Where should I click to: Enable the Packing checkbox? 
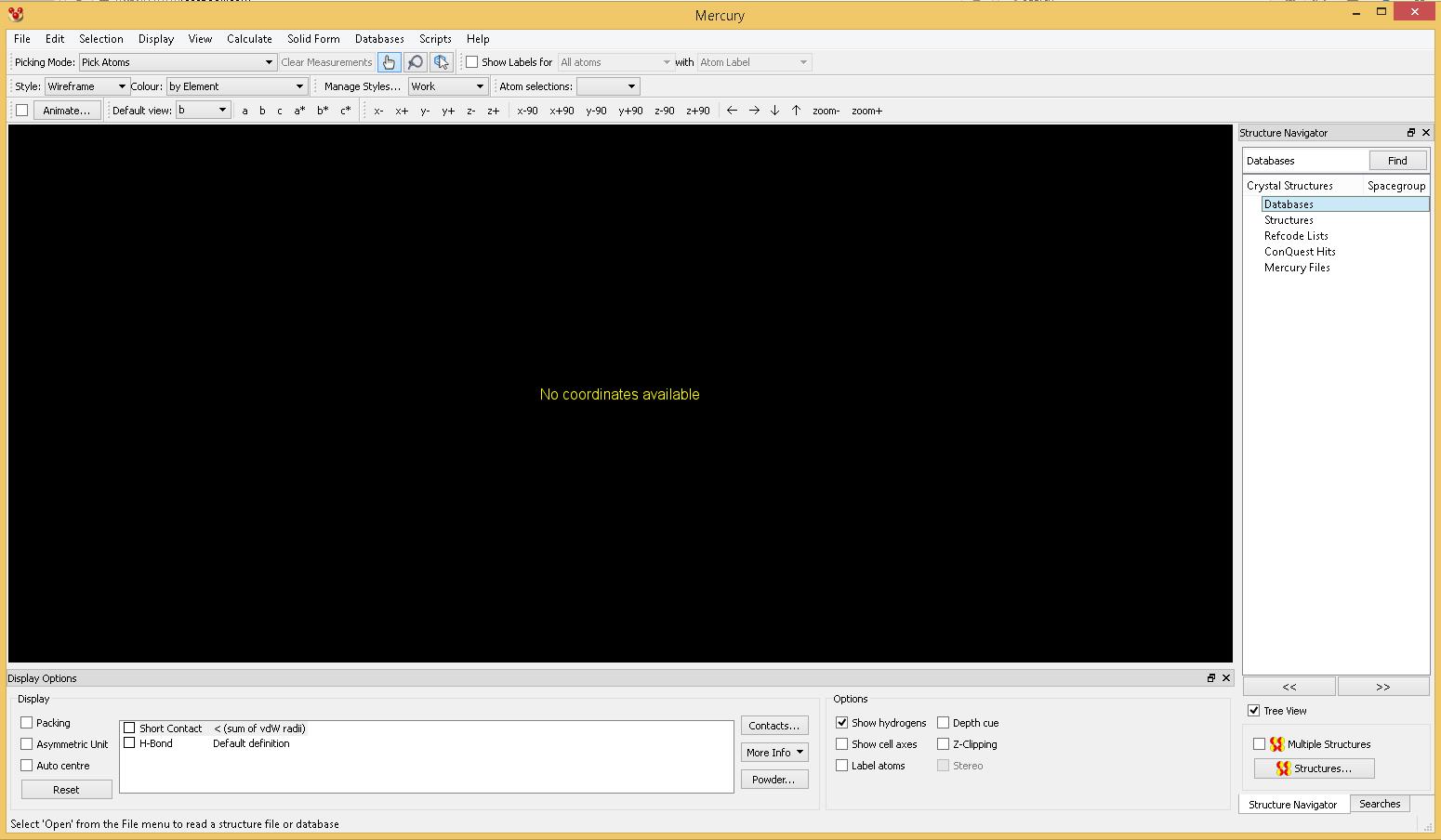click(27, 723)
